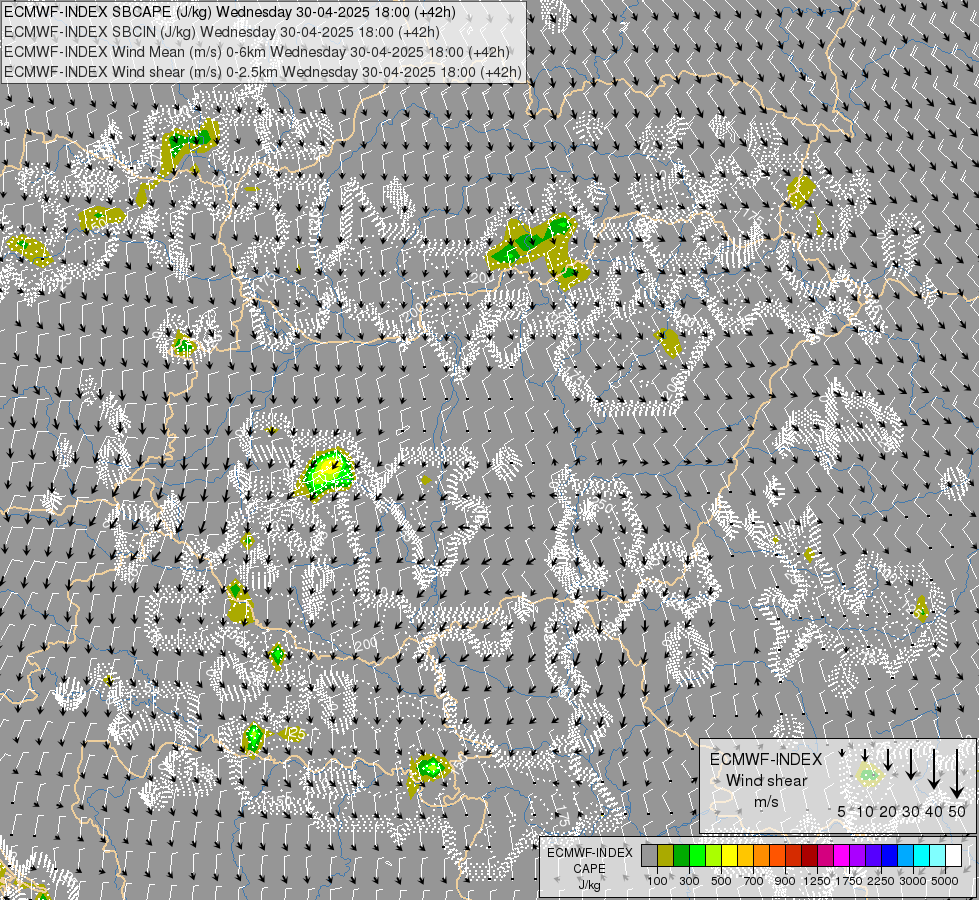
Task: Click the SBCAPE title line in header
Action: coord(230,12)
